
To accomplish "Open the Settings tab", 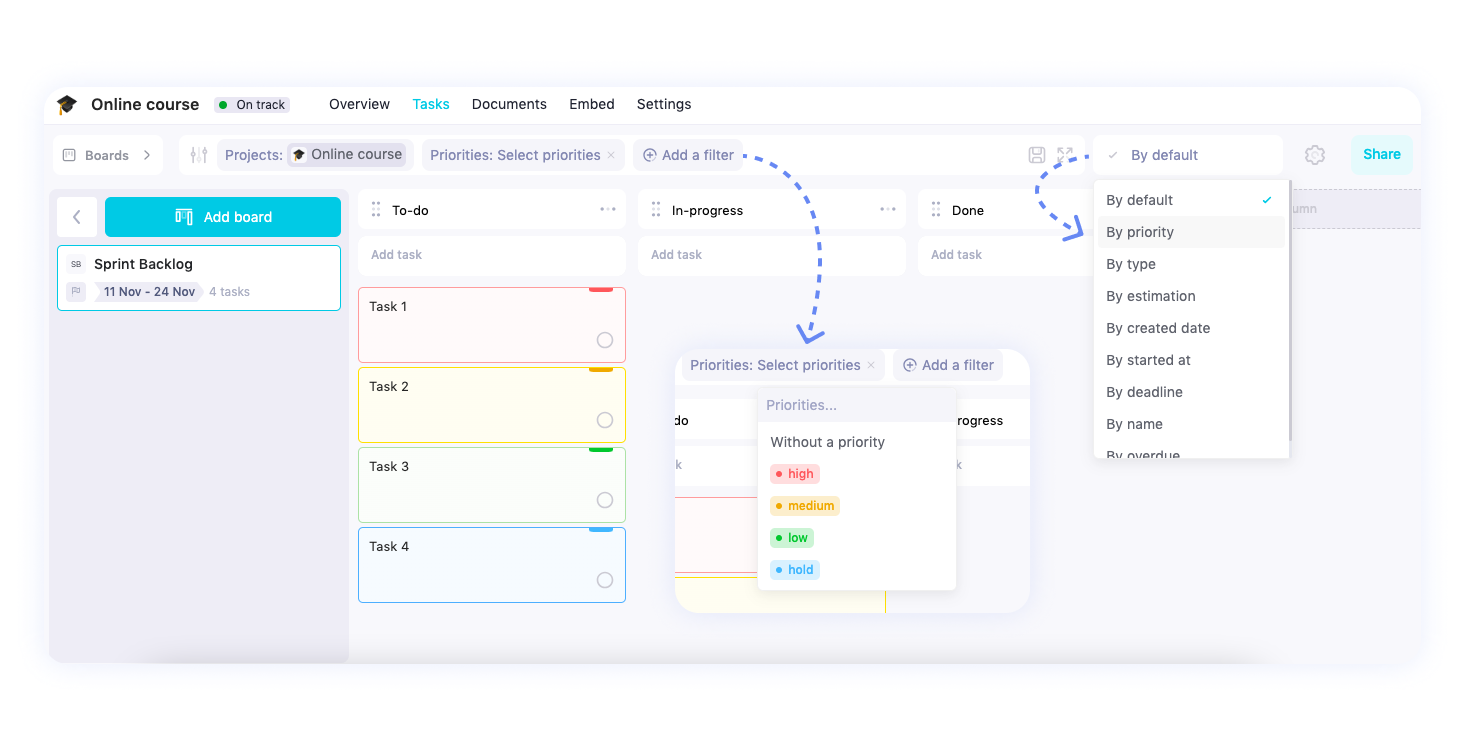I will coord(663,104).
